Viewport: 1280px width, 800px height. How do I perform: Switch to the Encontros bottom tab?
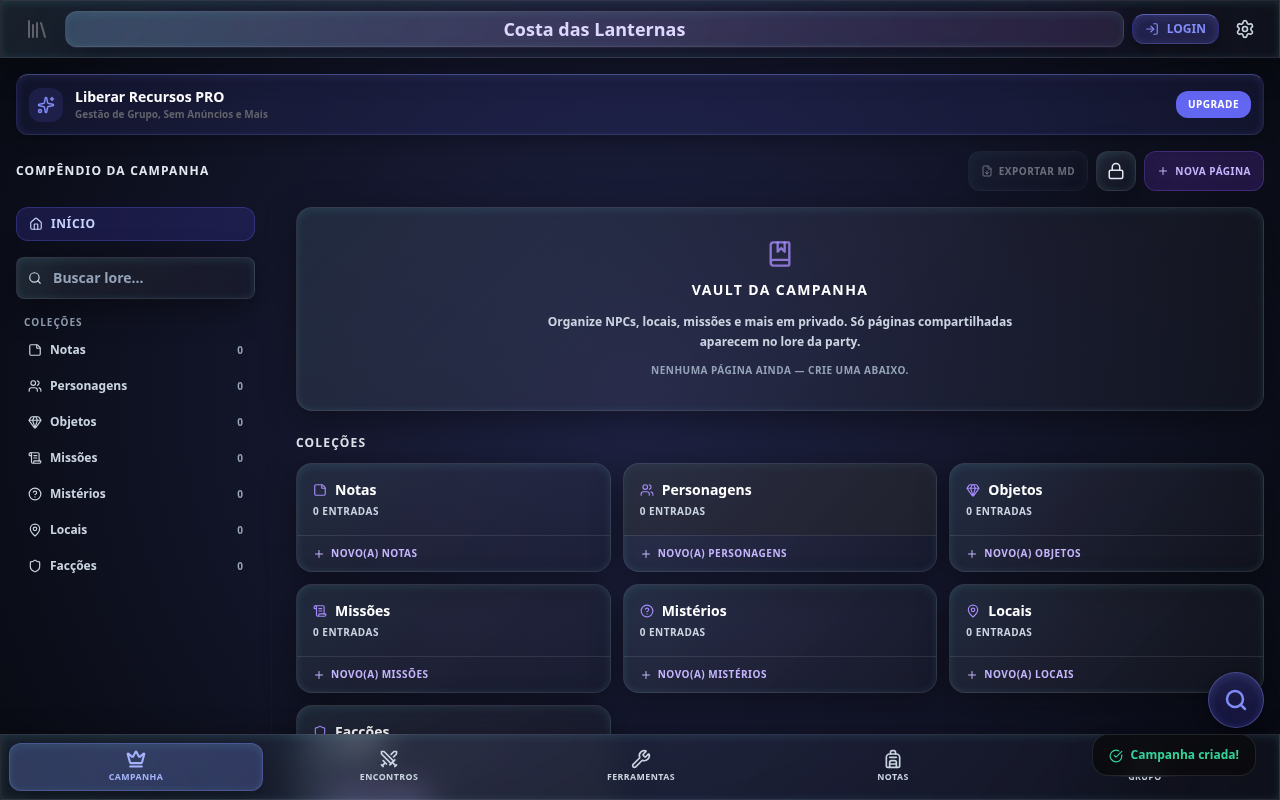[x=389, y=767]
